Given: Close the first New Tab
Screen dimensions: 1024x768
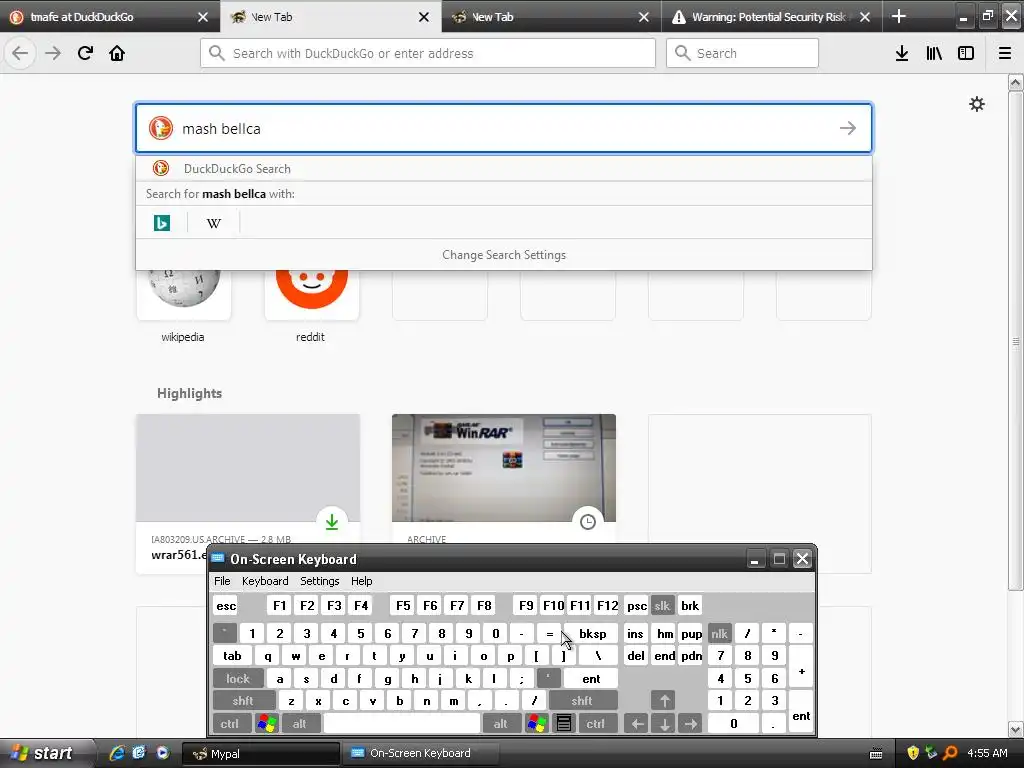Looking at the screenshot, I should tap(424, 17).
